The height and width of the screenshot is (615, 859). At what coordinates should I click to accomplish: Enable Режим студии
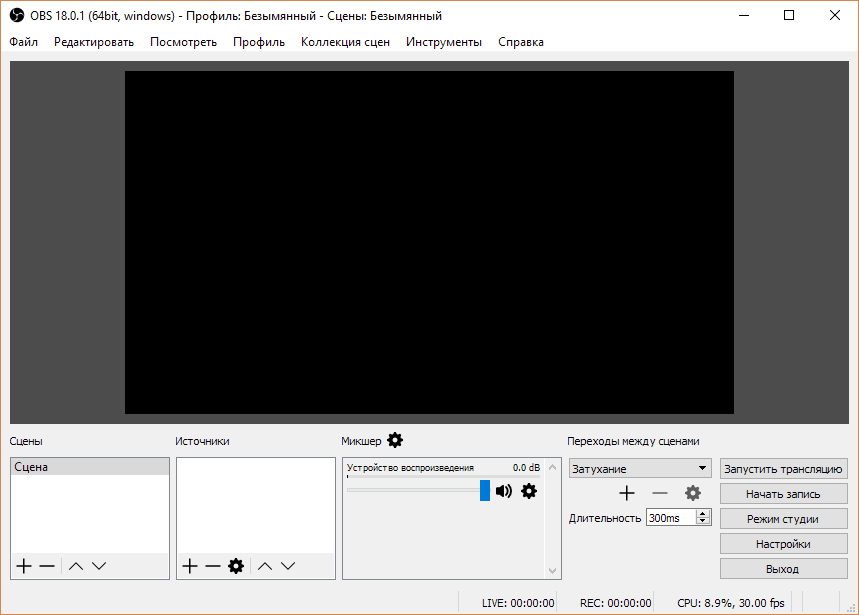coord(783,518)
